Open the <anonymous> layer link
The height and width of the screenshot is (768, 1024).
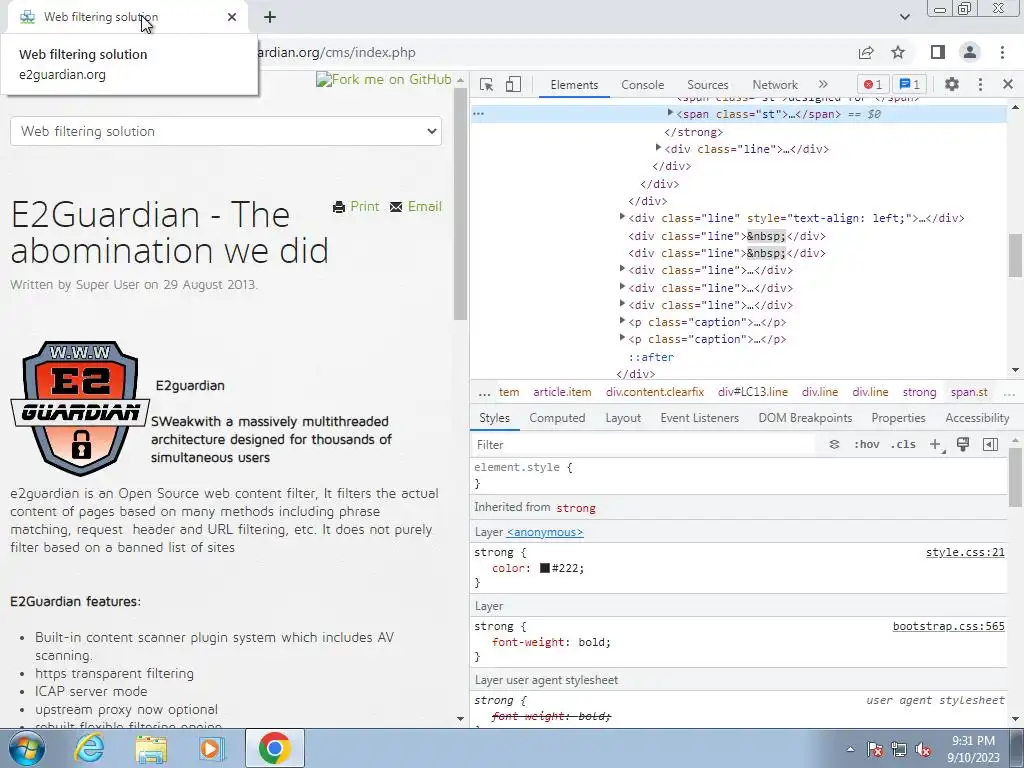(545, 532)
